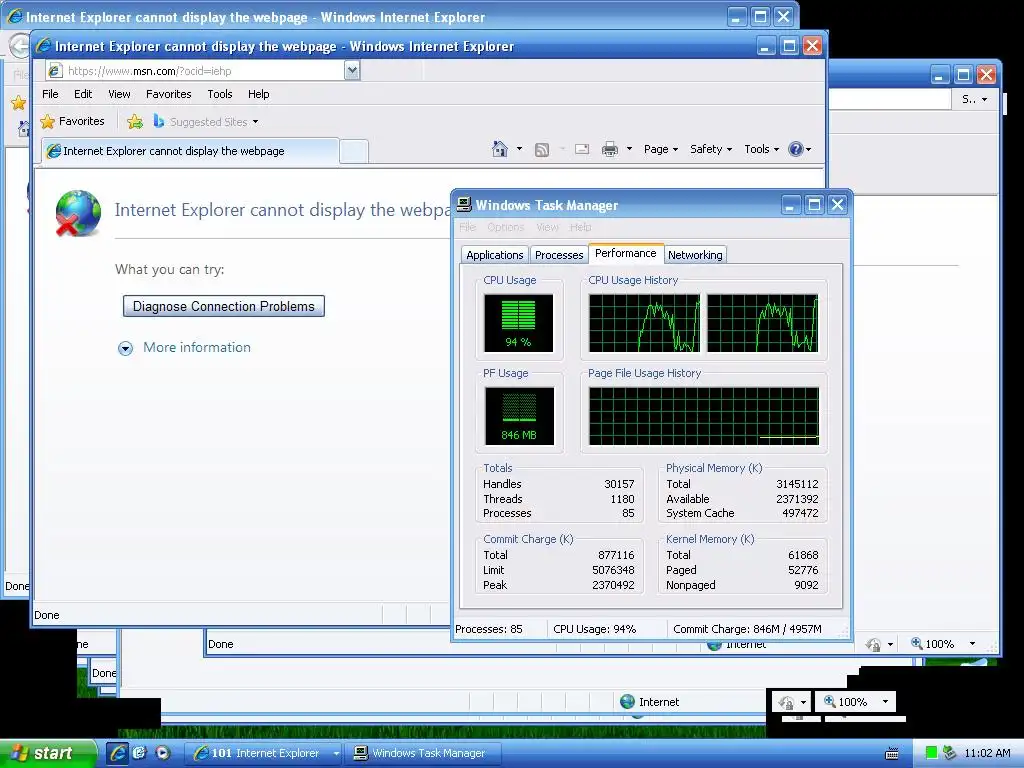This screenshot has height=768, width=1024.
Task: Switch to the Applications tab
Action: (x=494, y=255)
